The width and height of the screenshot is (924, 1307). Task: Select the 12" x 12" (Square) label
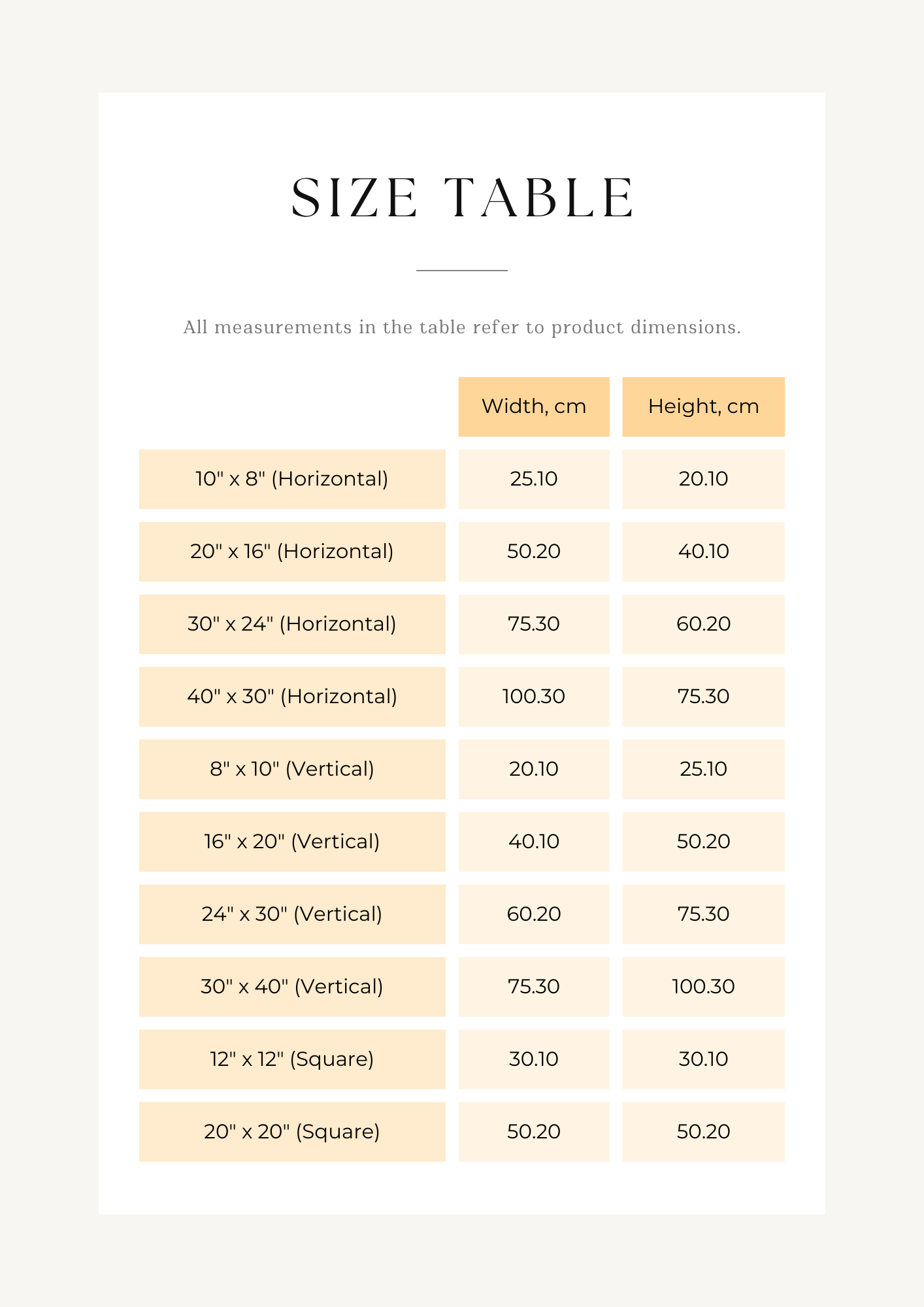tap(292, 1059)
